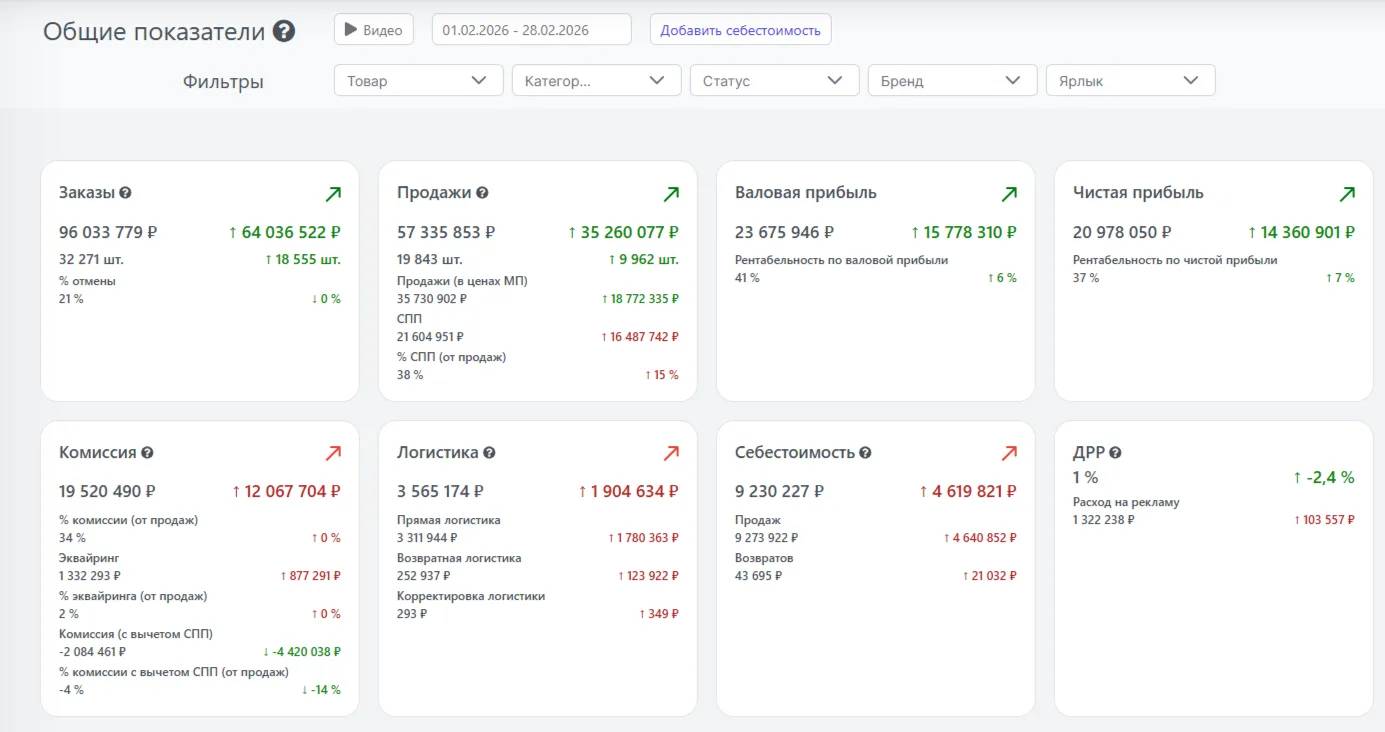Click the commission change -4 420 038 ₽
This screenshot has width=1385, height=732.
coord(301,652)
